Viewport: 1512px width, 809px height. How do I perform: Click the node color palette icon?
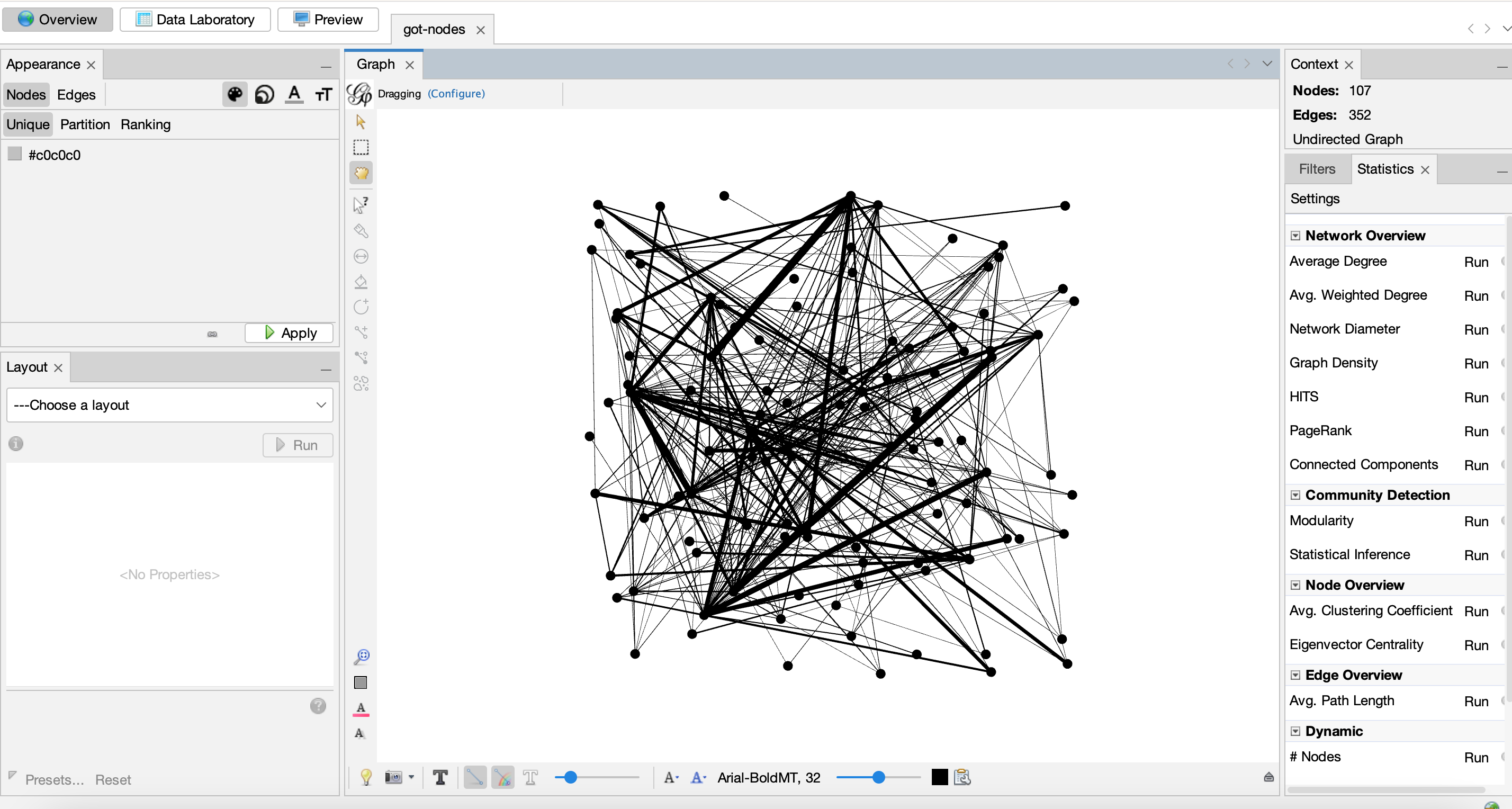click(x=235, y=95)
